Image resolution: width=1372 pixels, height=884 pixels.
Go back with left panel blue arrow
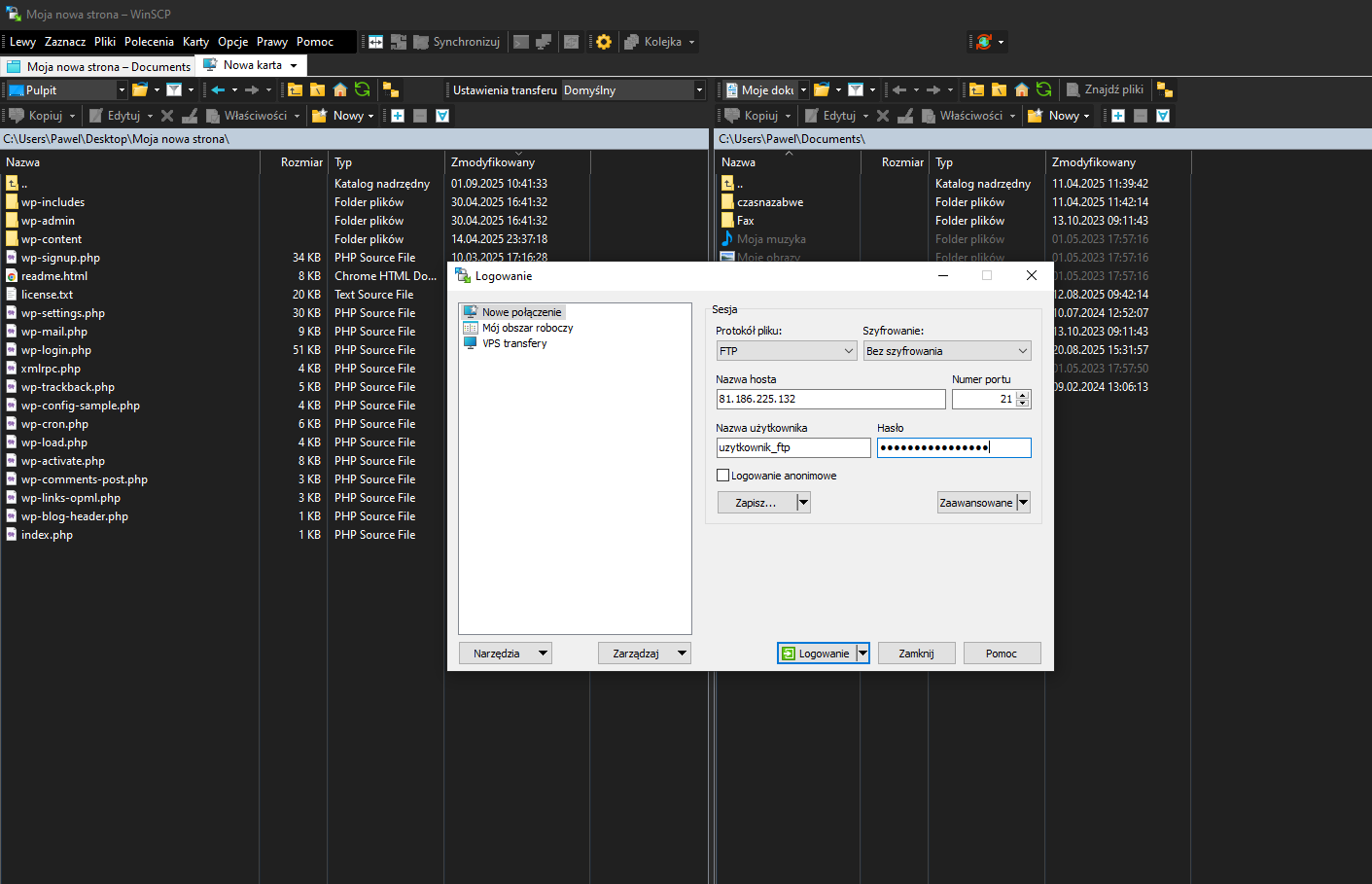coord(218,89)
